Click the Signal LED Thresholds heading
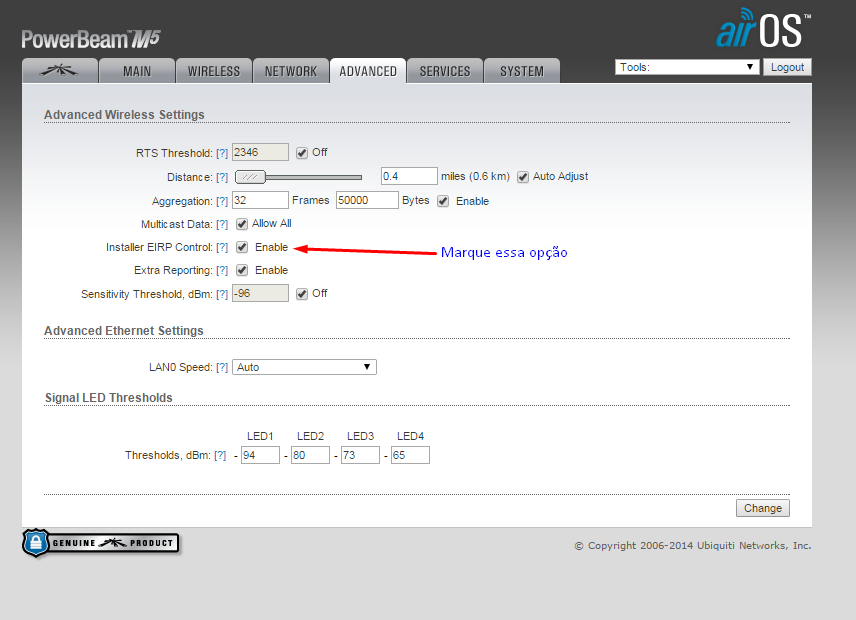Viewport: 856px width, 620px height. (109, 398)
